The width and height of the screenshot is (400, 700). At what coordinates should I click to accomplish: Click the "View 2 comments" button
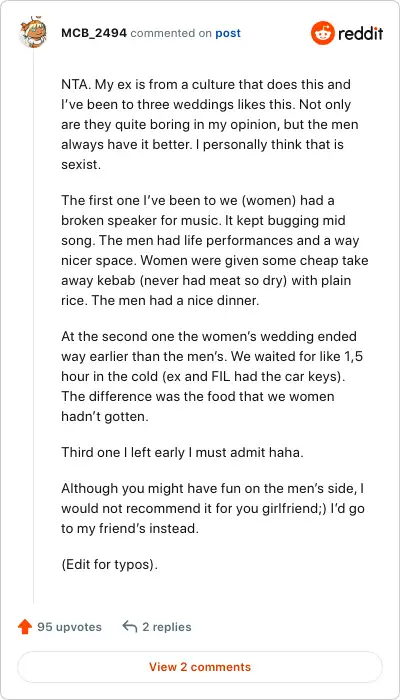click(x=200, y=667)
